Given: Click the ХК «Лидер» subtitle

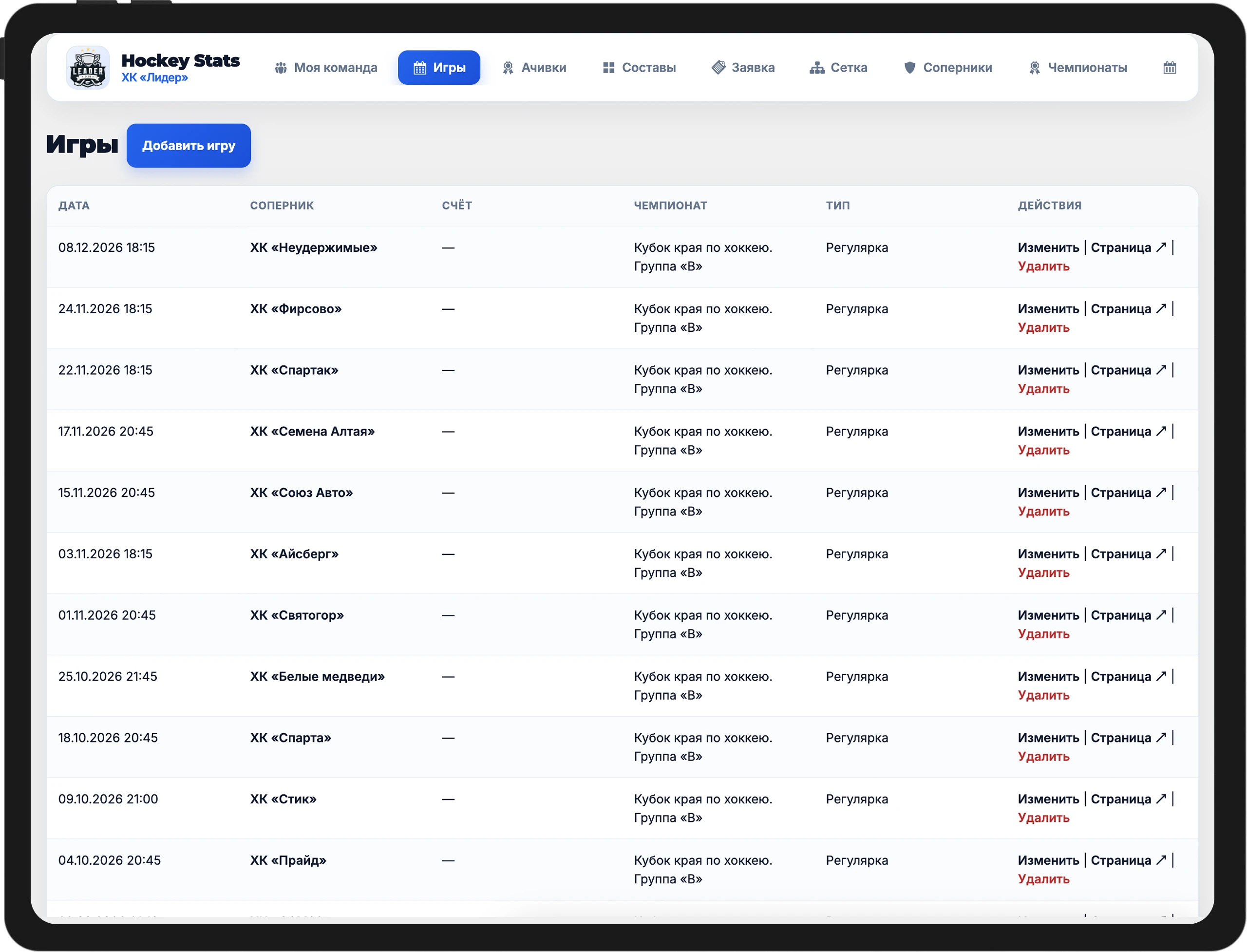Looking at the screenshot, I should coord(154,77).
